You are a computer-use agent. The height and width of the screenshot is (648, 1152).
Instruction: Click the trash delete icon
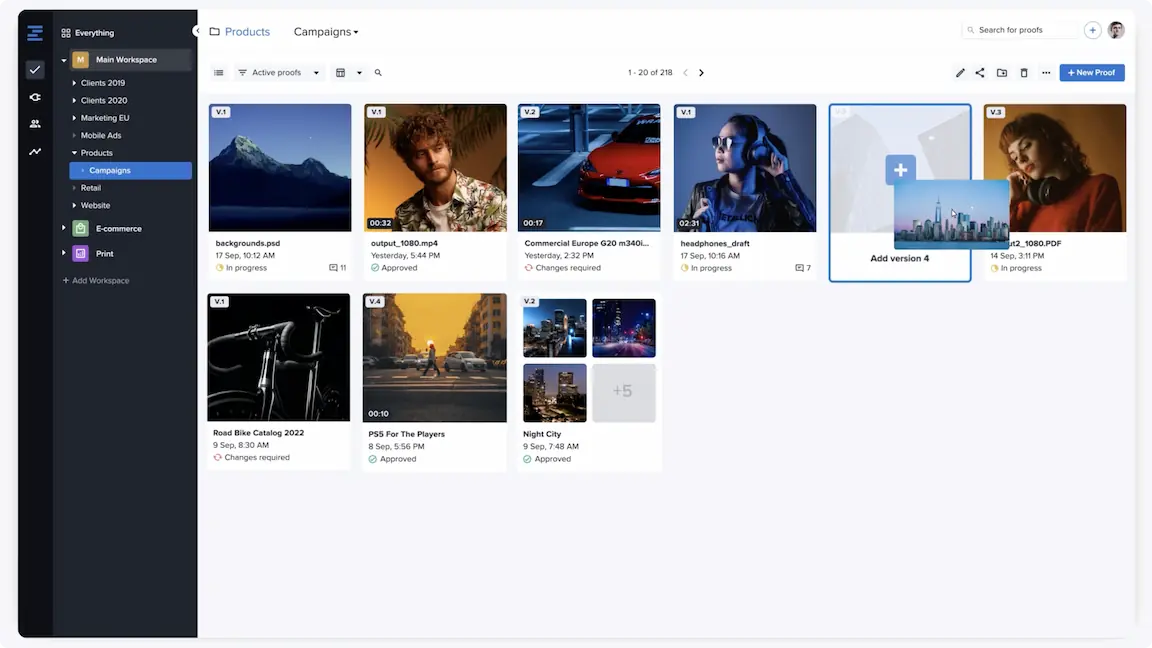point(1024,73)
